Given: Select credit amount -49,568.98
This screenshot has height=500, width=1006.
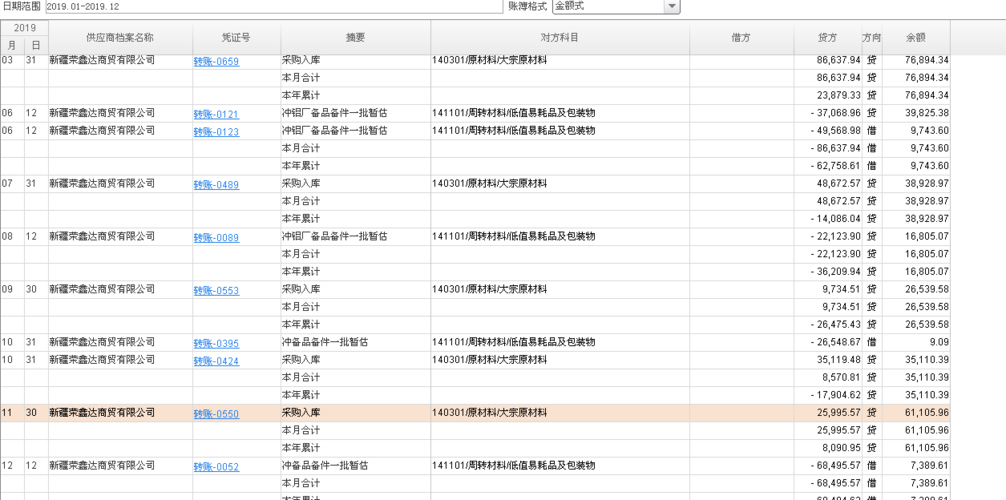Looking at the screenshot, I should tap(835, 131).
